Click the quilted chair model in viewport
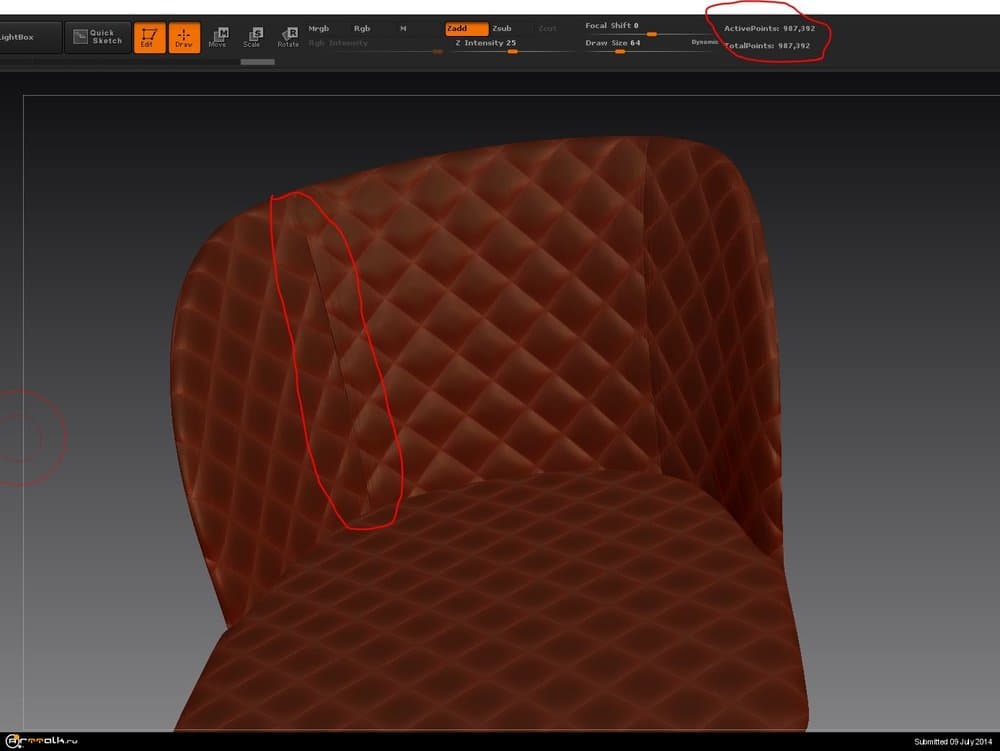 point(500,400)
